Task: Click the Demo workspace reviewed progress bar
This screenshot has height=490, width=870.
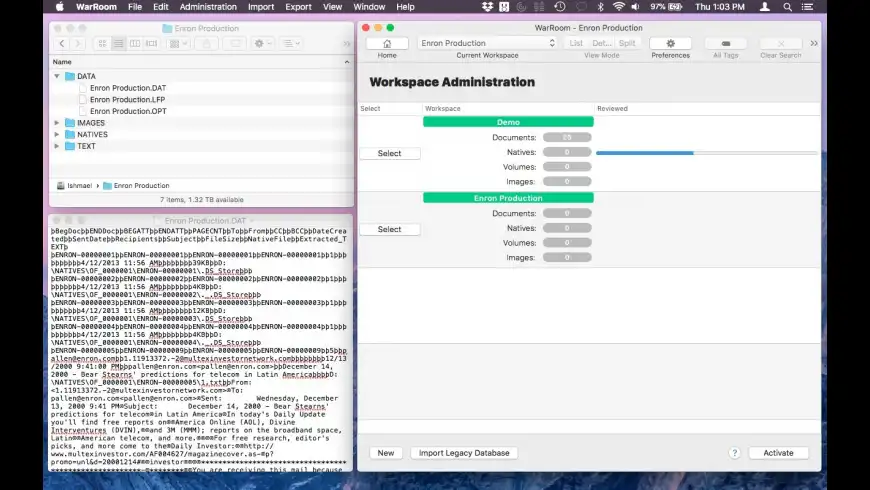Action: pyautogui.click(x=706, y=153)
